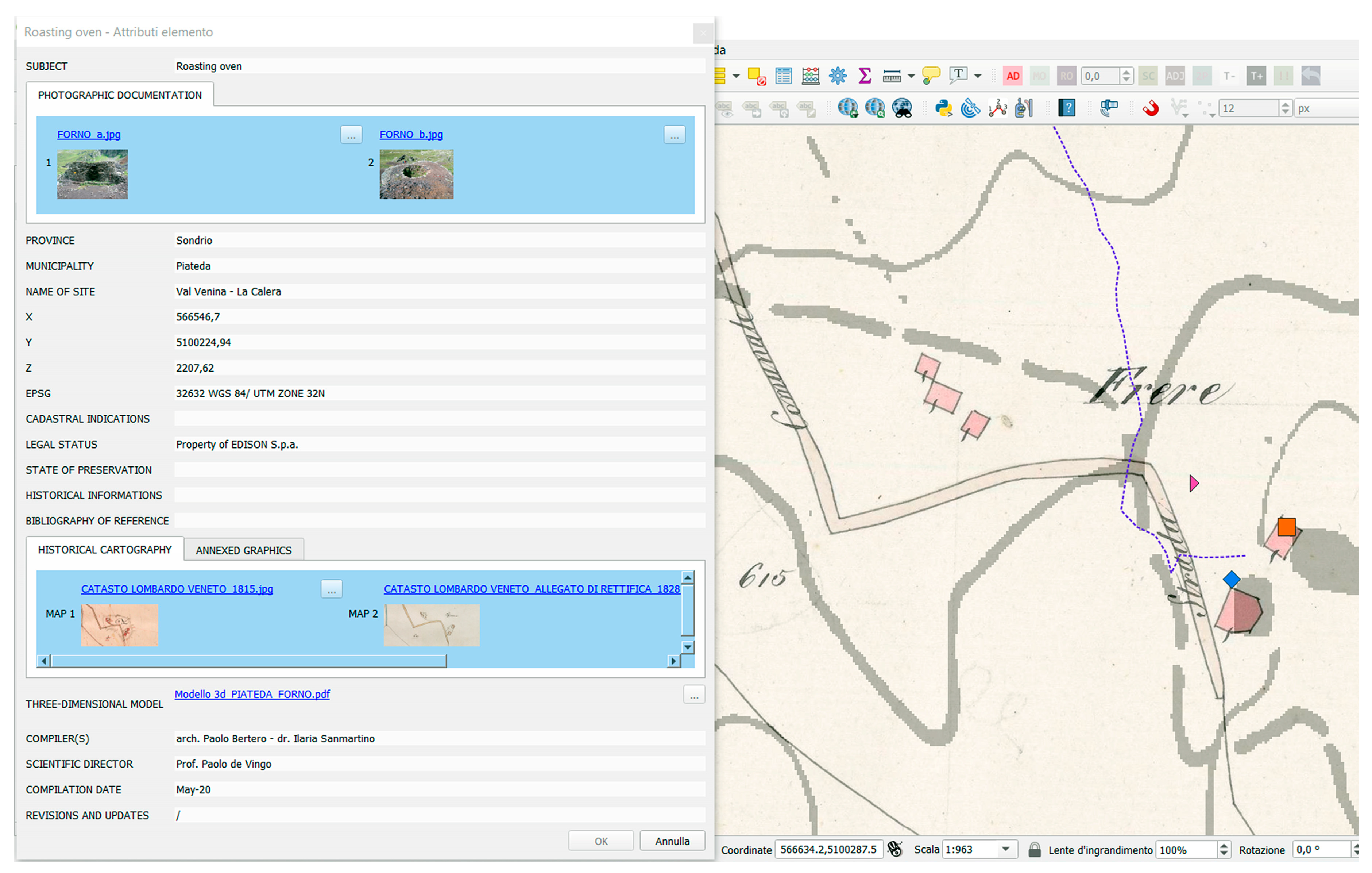Click Deselect Features icon
This screenshot has height=873, width=1372.
757,76
